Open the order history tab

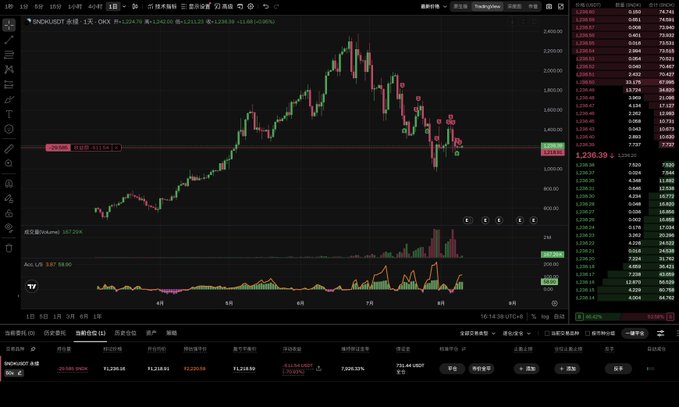55,333
